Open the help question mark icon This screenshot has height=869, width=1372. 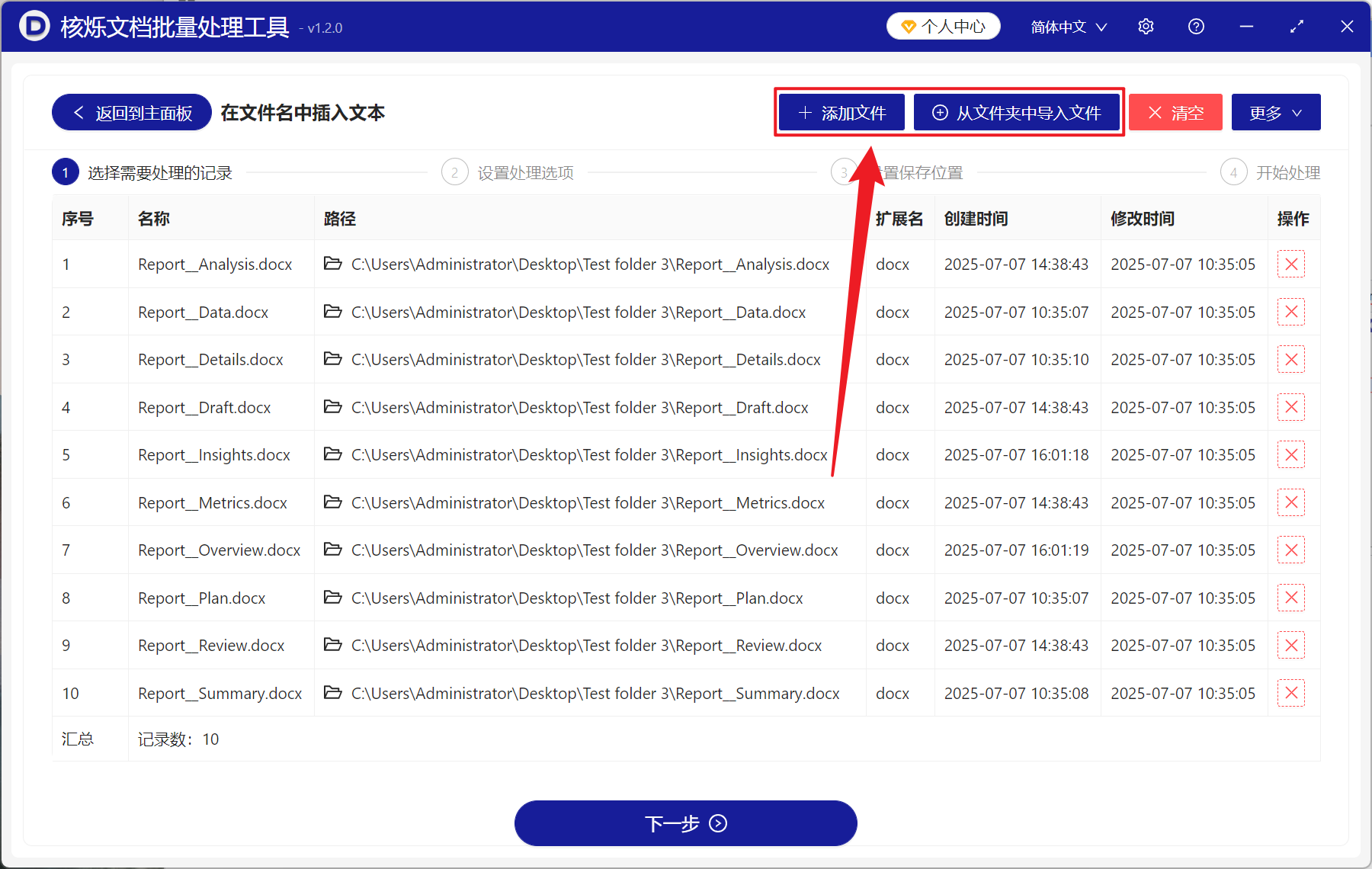pyautogui.click(x=1195, y=26)
